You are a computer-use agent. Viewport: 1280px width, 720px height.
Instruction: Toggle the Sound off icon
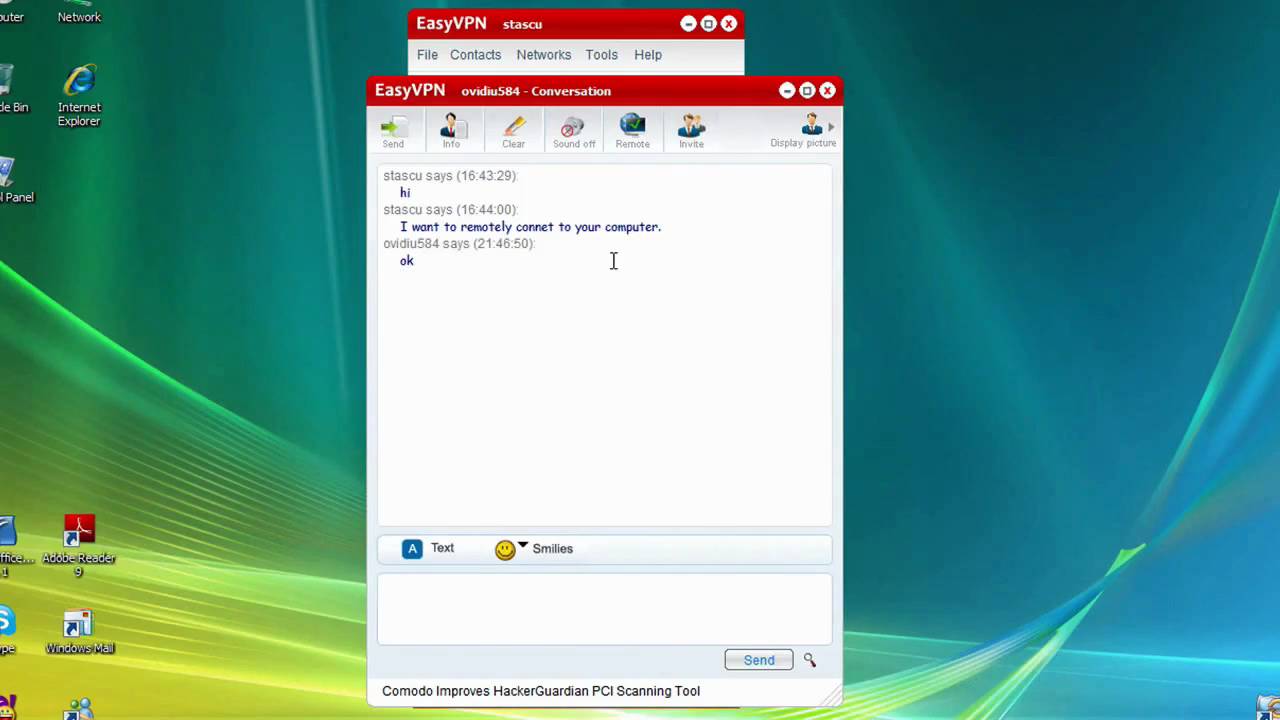point(574,131)
